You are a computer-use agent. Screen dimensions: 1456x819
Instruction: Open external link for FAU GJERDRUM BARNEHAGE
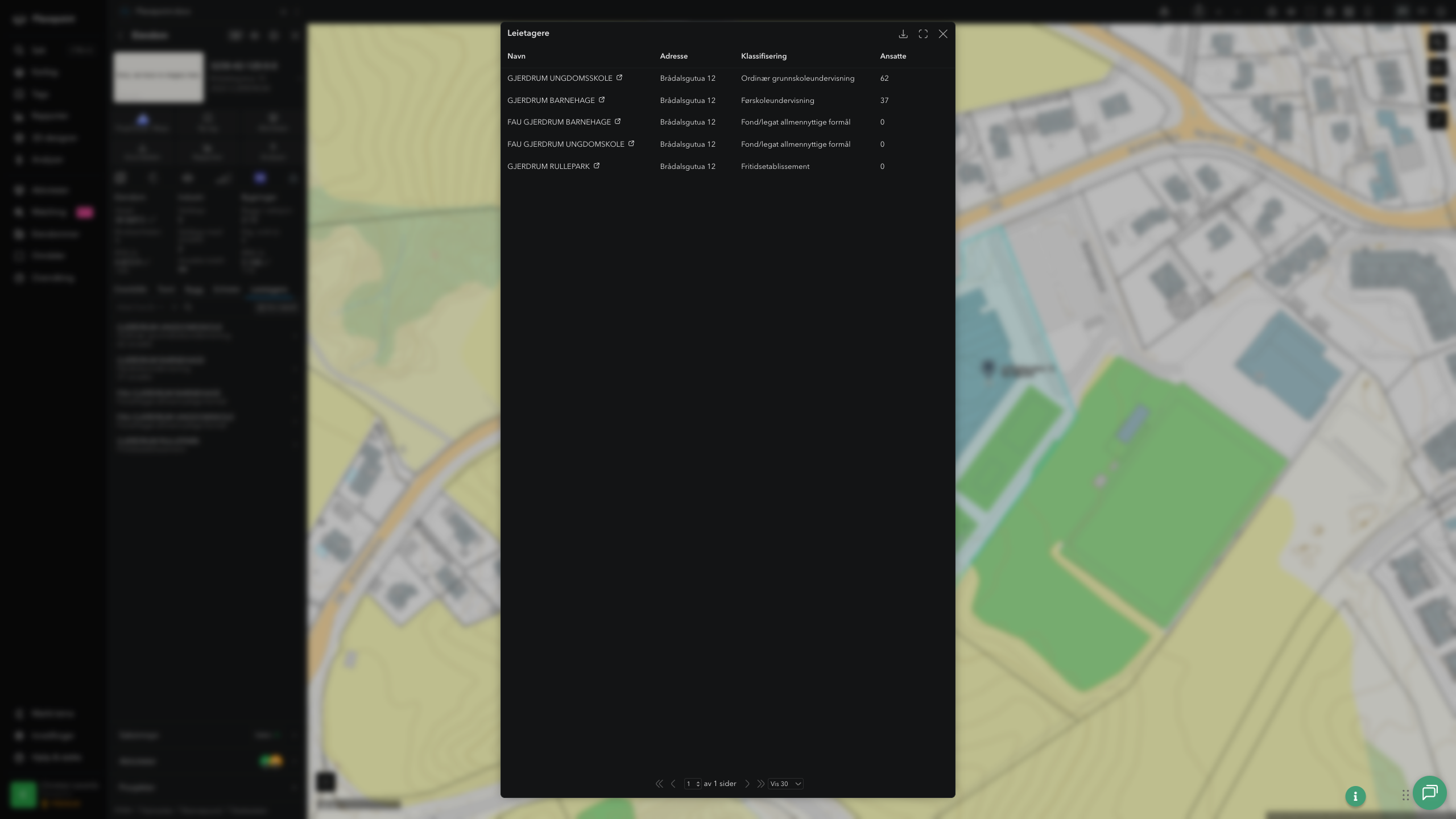pos(618,122)
